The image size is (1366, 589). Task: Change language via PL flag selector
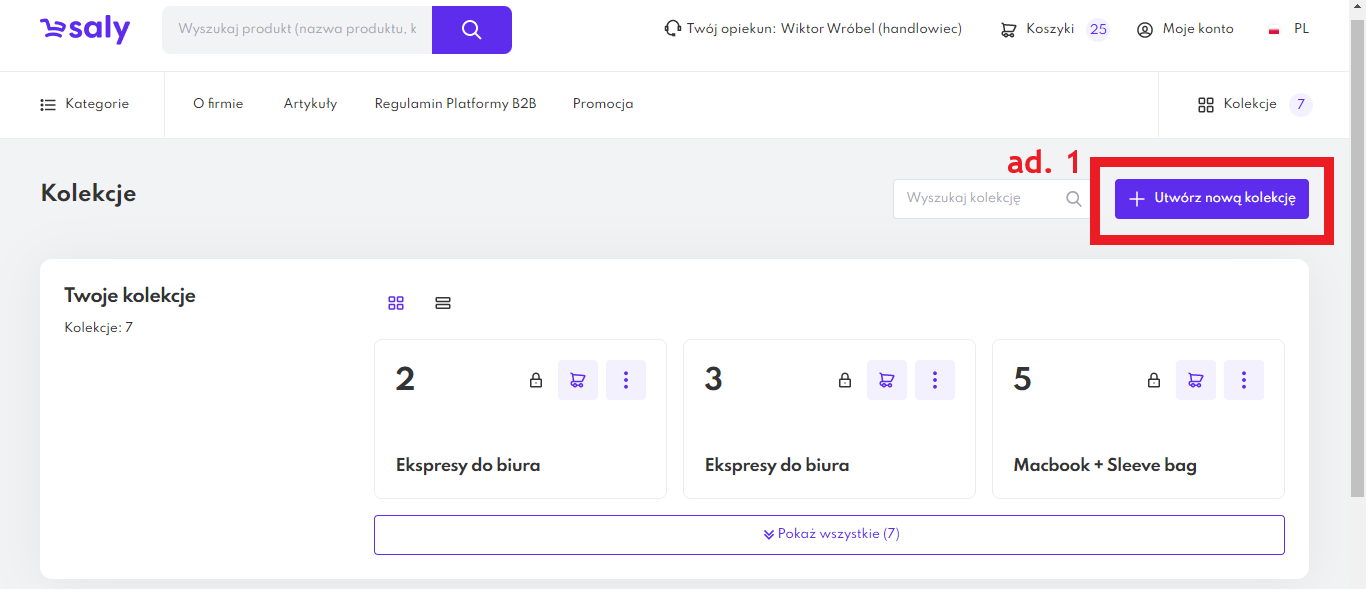1288,29
